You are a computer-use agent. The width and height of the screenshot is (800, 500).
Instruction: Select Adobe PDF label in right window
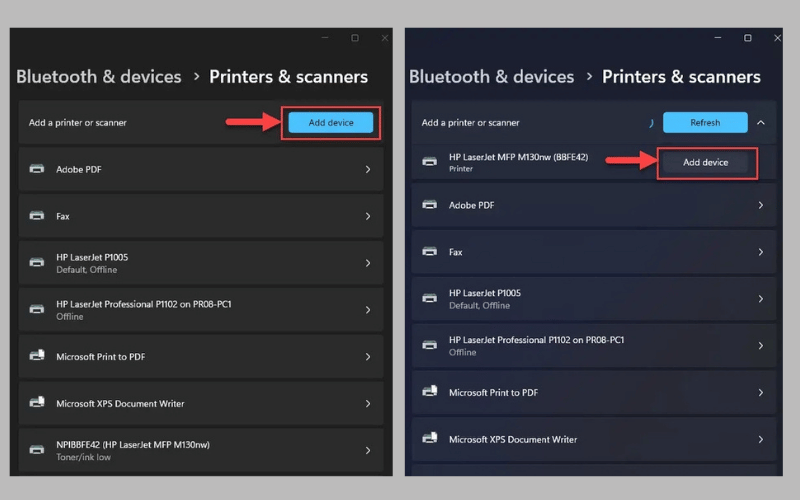[471, 205]
